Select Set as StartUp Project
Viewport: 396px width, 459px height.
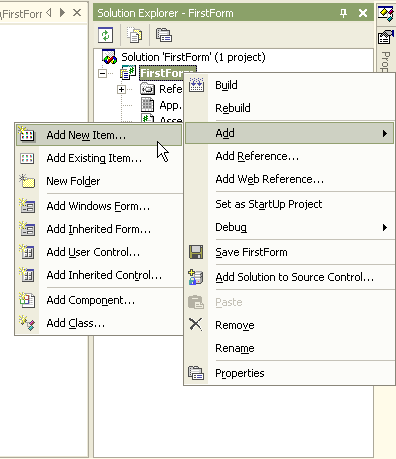tap(269, 204)
